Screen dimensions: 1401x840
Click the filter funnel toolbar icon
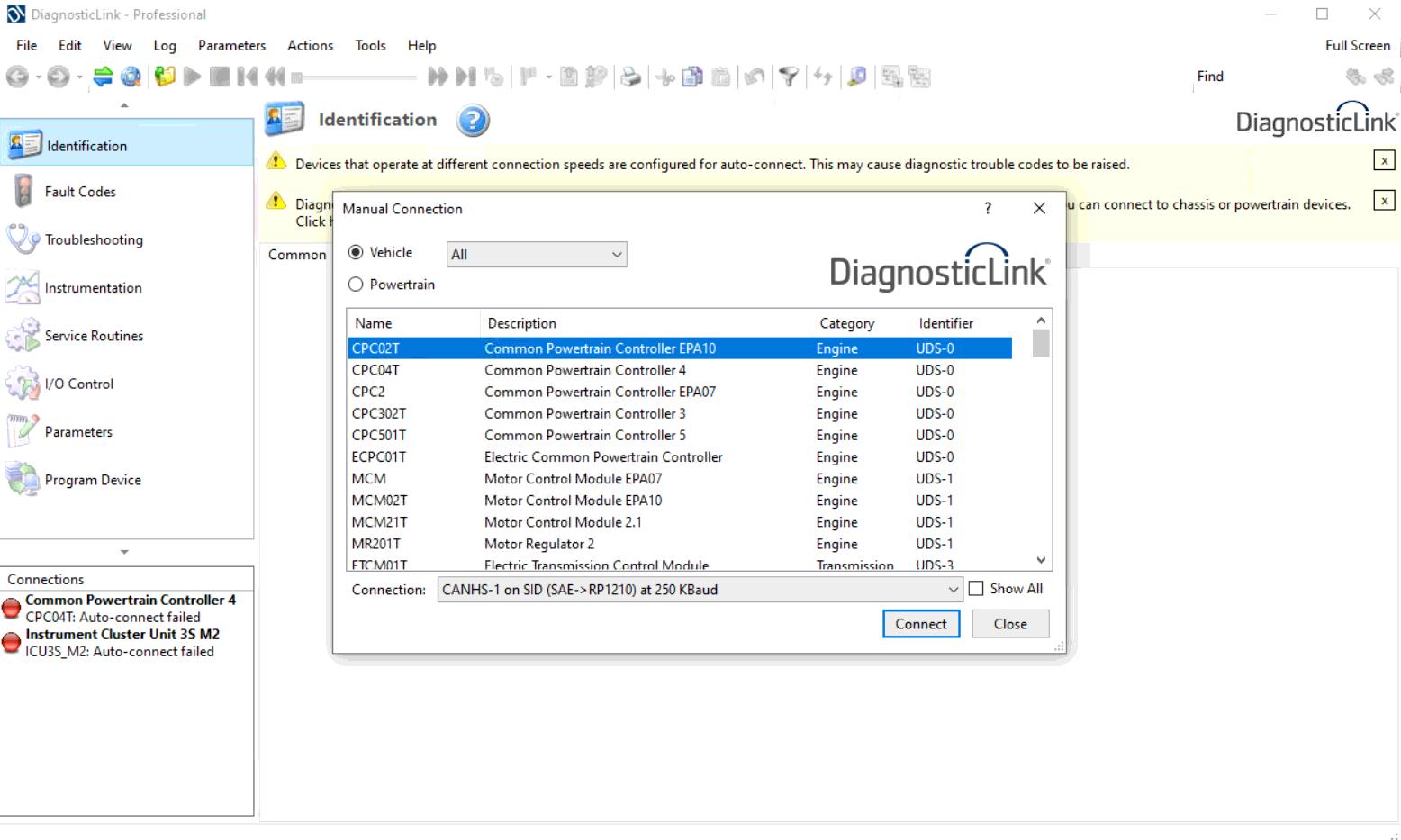[x=789, y=77]
